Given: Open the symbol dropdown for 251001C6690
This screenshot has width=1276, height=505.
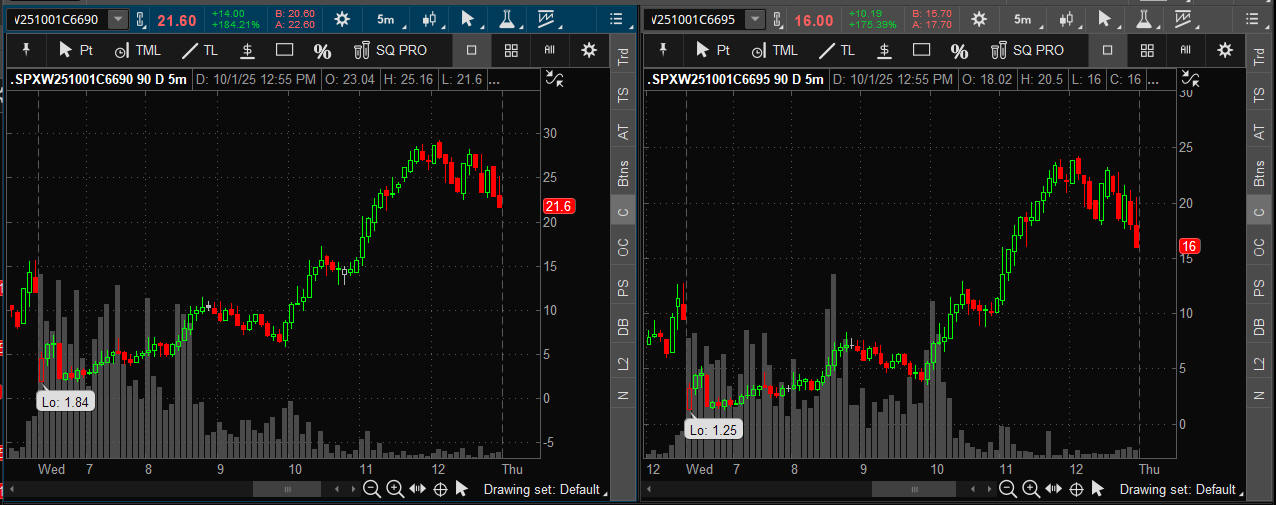Looking at the screenshot, I should pos(118,19).
